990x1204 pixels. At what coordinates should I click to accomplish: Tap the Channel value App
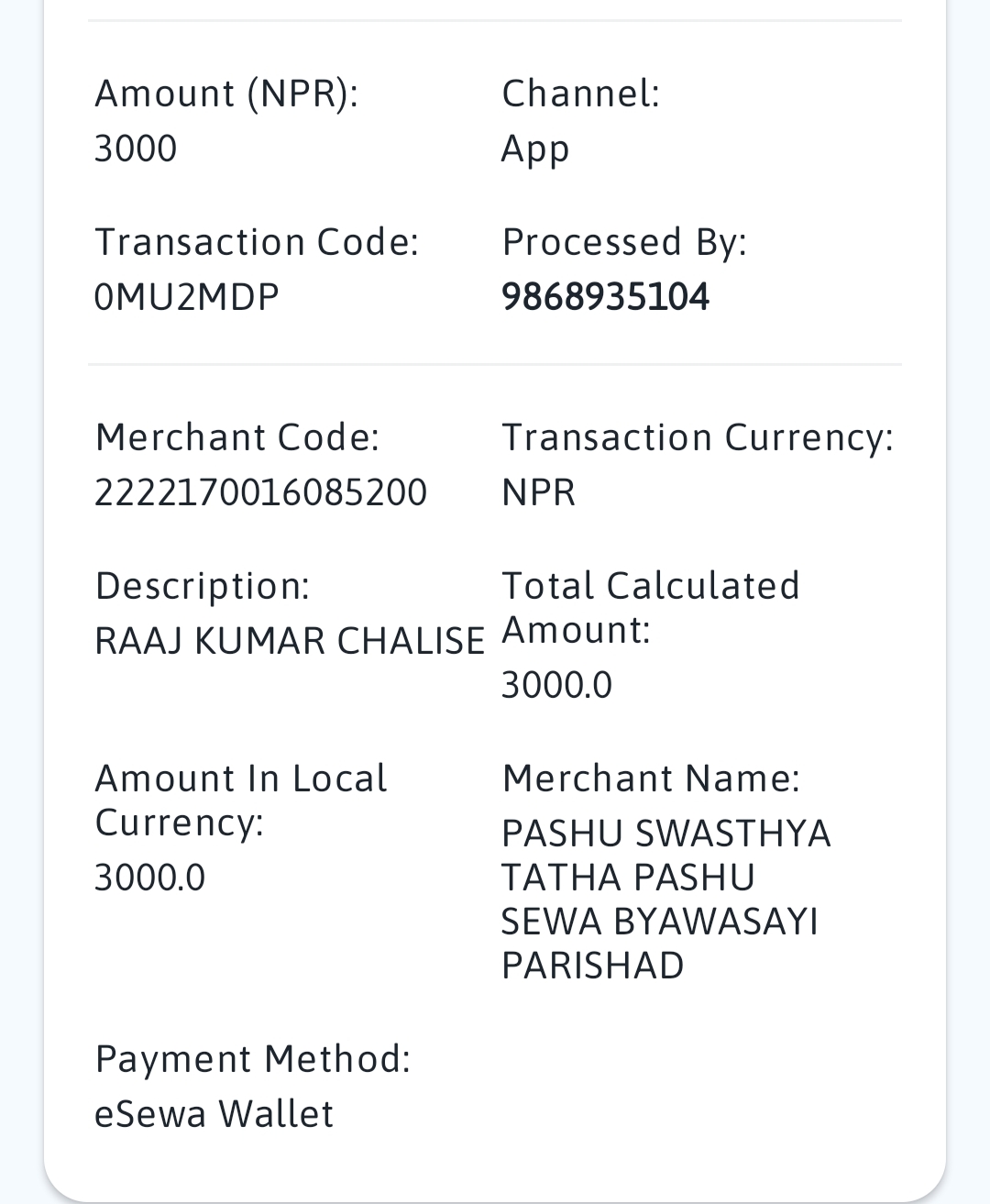coord(535,149)
